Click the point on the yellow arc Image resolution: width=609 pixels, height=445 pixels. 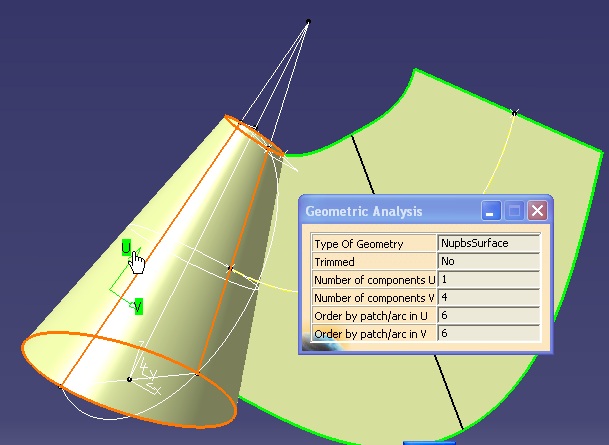tap(514, 112)
